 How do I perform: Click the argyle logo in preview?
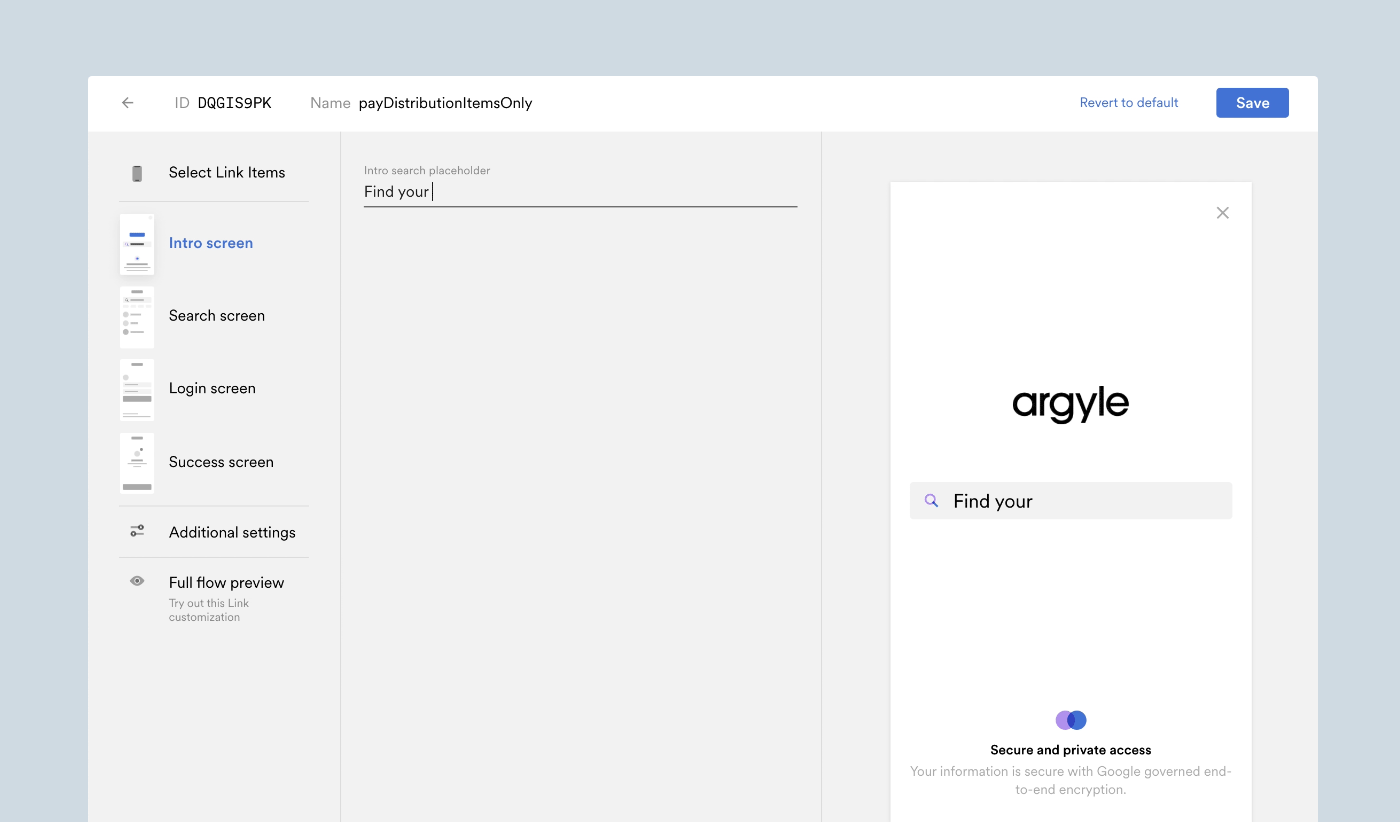click(1070, 405)
